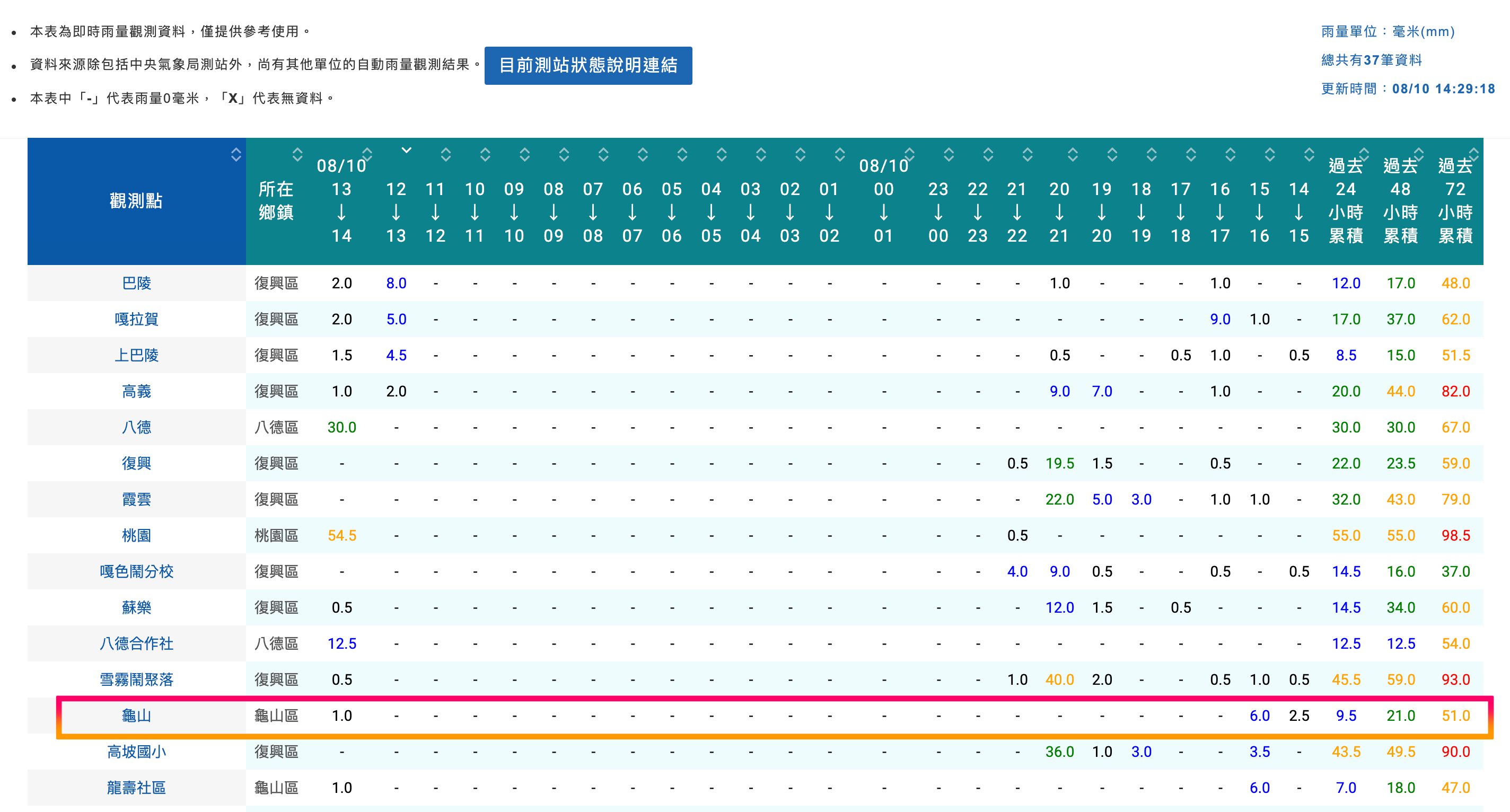Sort by the 11→12 hour column

click(445, 155)
